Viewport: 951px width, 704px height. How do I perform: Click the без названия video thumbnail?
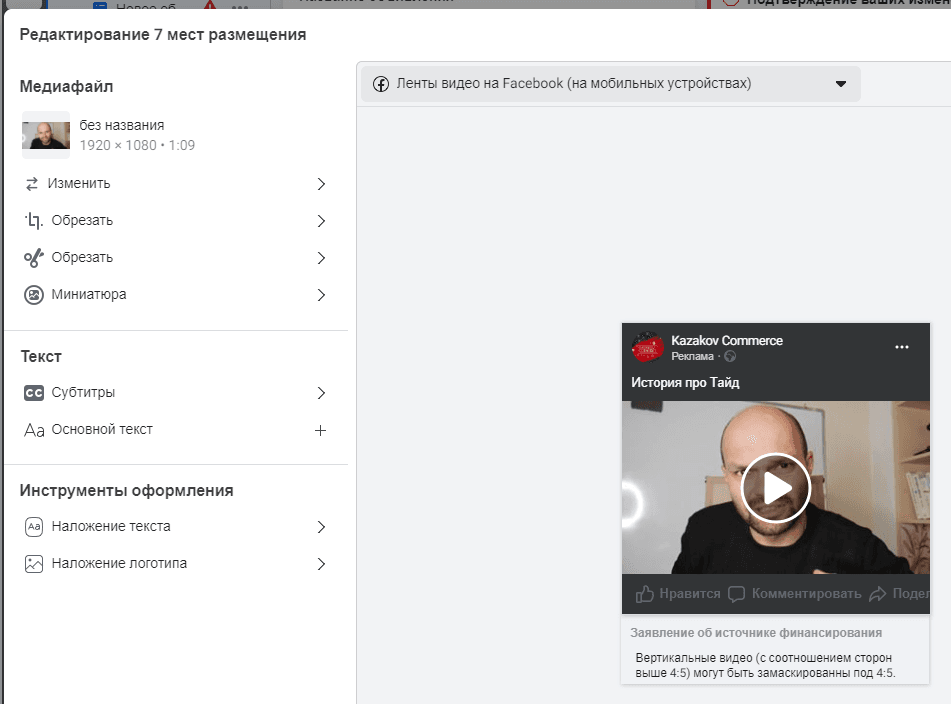[x=46, y=135]
